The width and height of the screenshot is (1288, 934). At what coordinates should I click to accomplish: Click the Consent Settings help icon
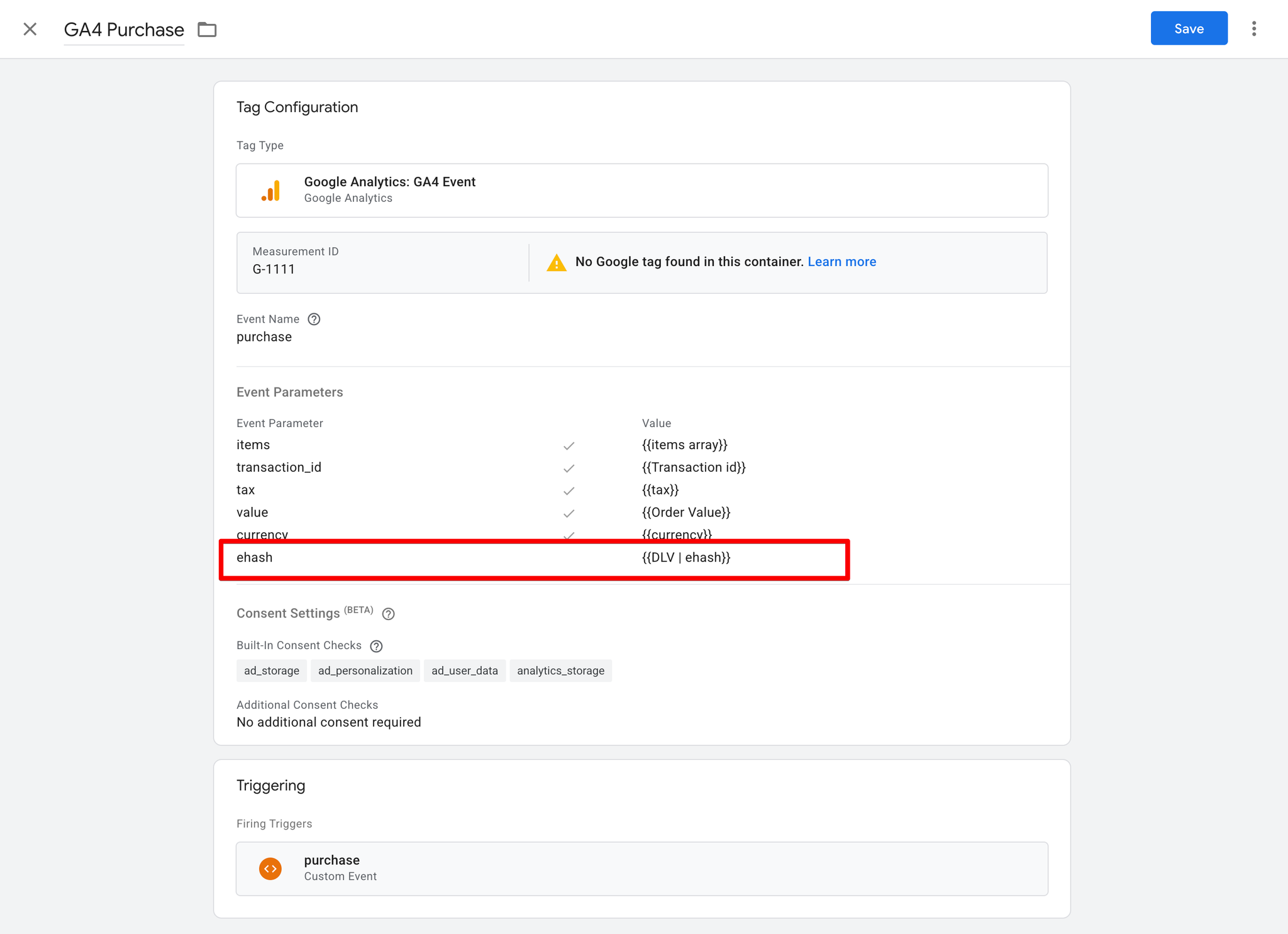click(388, 614)
